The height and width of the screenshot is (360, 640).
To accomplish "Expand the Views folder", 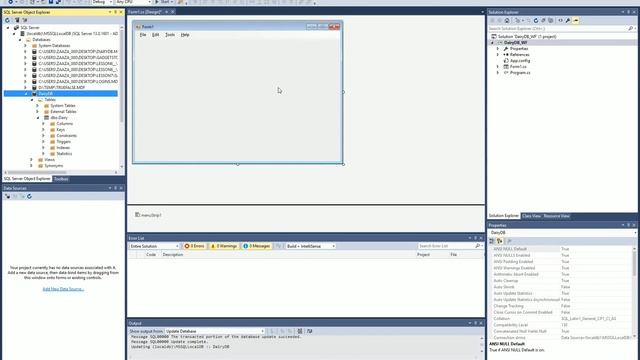I will click(32, 160).
